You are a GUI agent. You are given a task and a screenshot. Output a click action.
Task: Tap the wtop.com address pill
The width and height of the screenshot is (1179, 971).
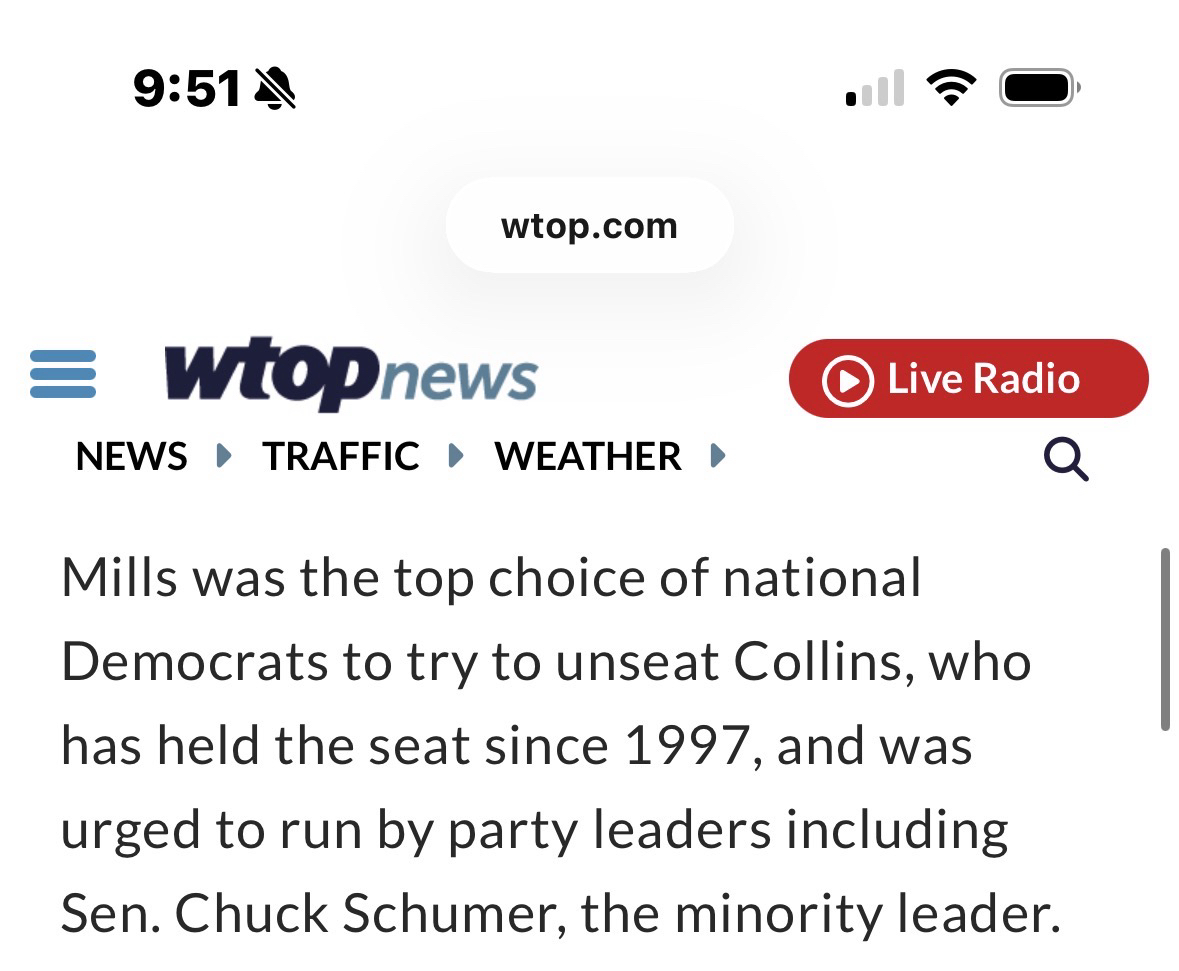[589, 226]
